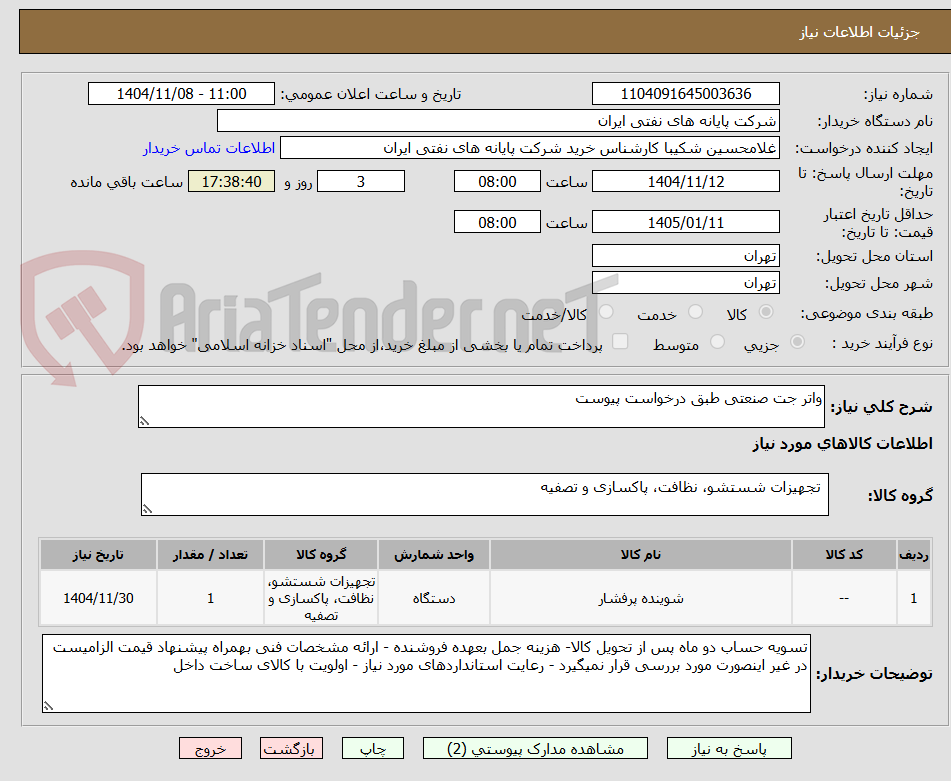
Task: Click the چاپ print button
Action: pyautogui.click(x=372, y=748)
